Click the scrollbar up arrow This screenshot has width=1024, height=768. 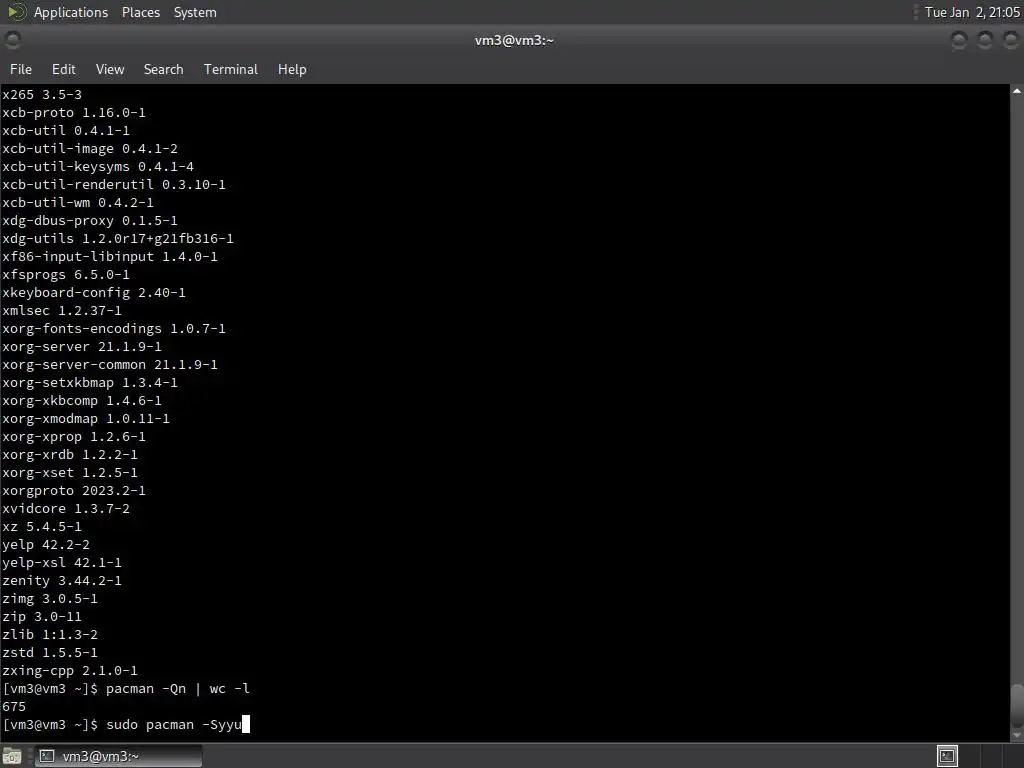[x=1017, y=91]
